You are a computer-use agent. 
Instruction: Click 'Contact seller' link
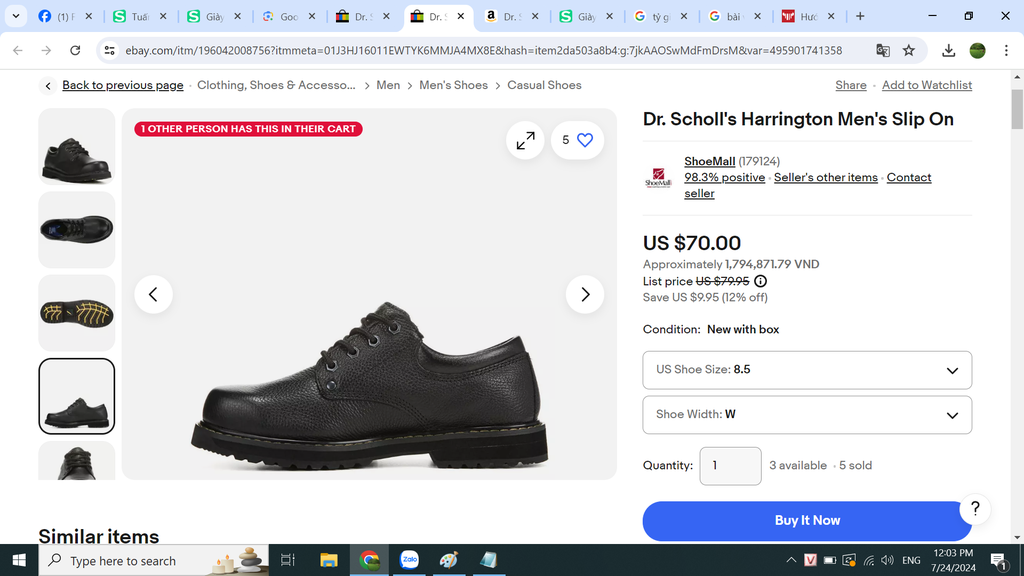tap(909, 178)
